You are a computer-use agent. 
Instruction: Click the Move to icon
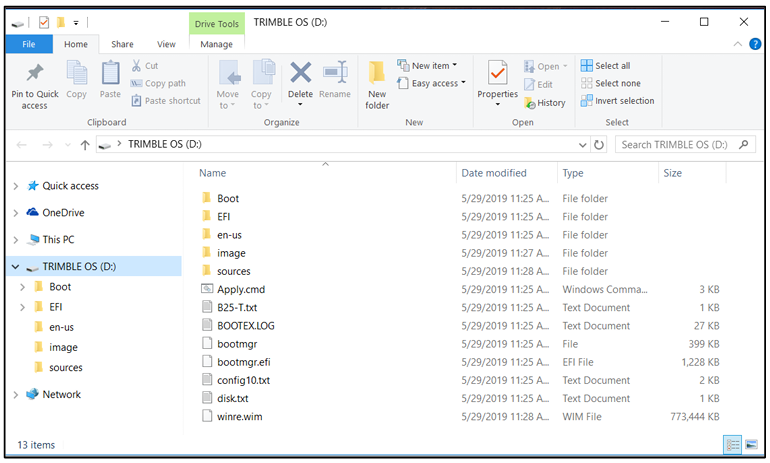coord(229,73)
